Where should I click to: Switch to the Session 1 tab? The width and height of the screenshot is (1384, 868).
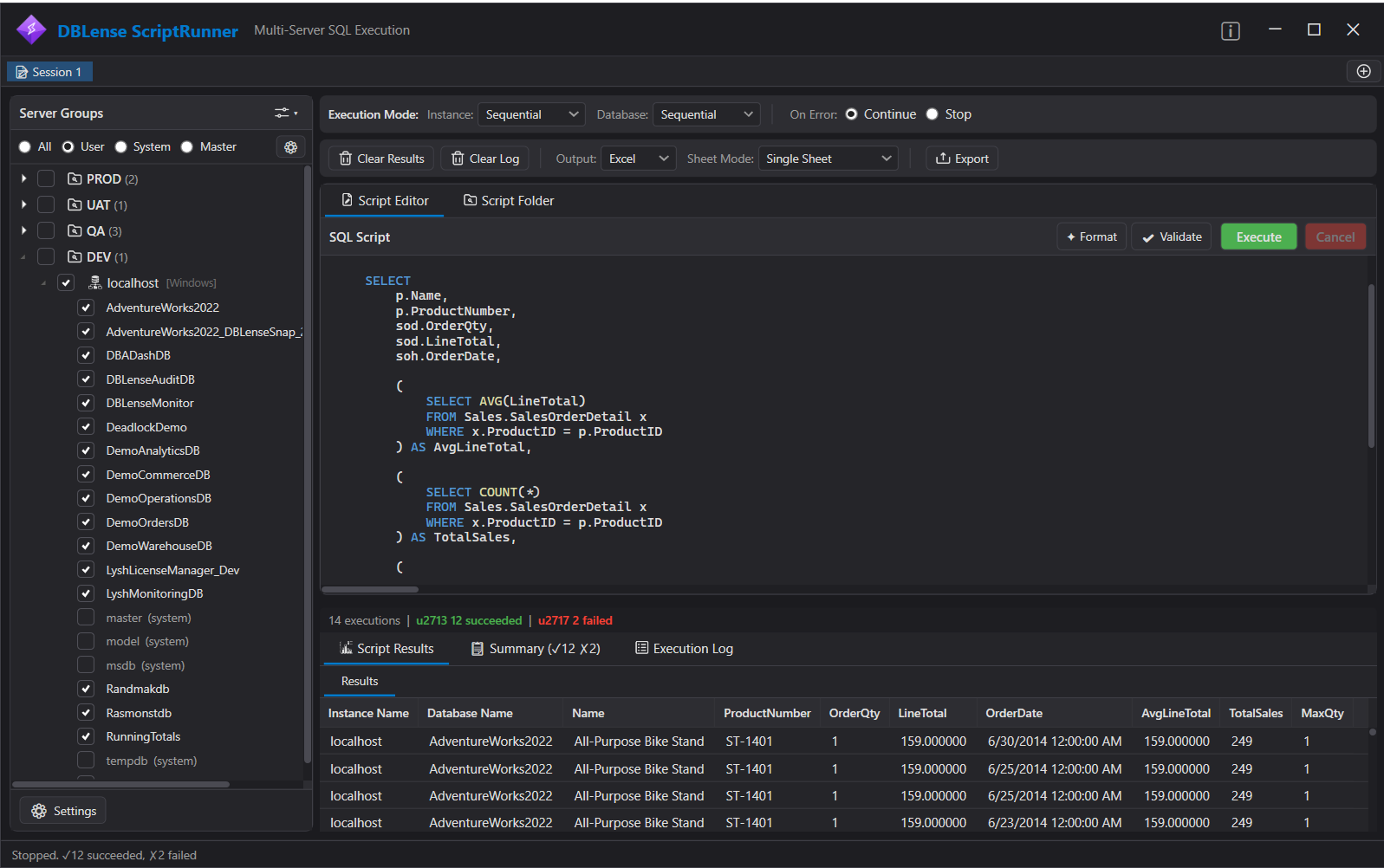(x=49, y=72)
